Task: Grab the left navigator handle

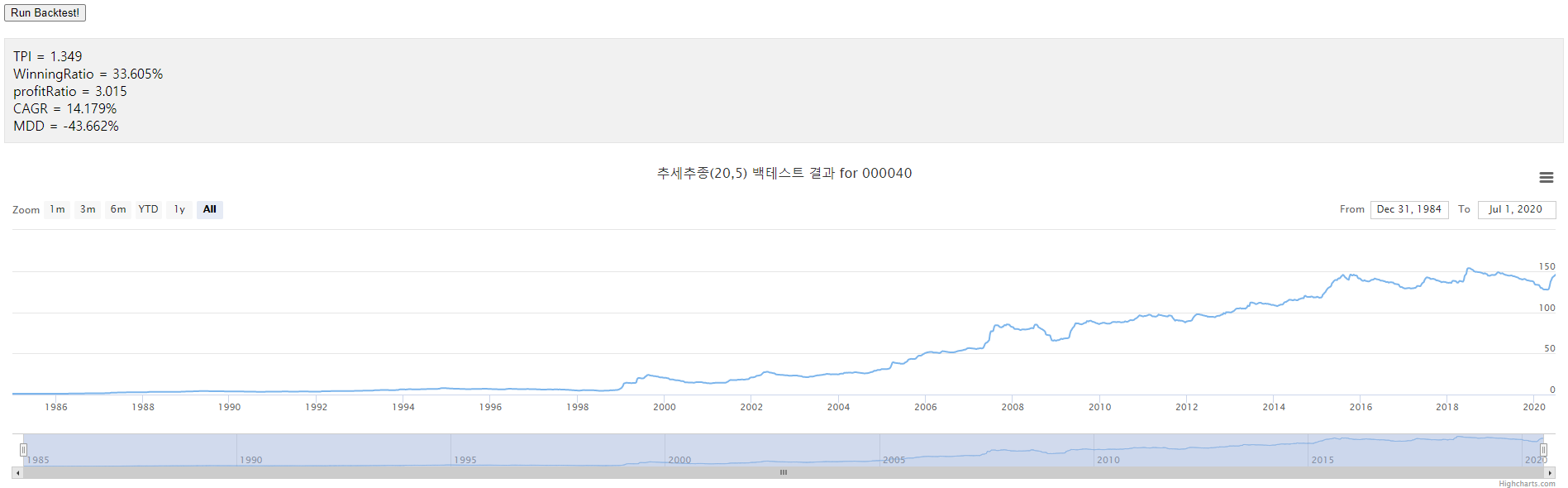Action: coord(23,450)
